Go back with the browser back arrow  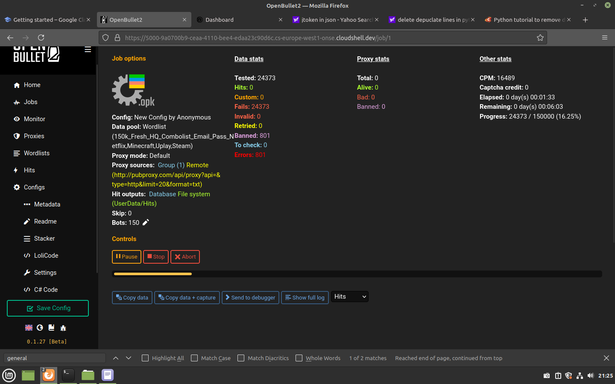click(x=10, y=38)
